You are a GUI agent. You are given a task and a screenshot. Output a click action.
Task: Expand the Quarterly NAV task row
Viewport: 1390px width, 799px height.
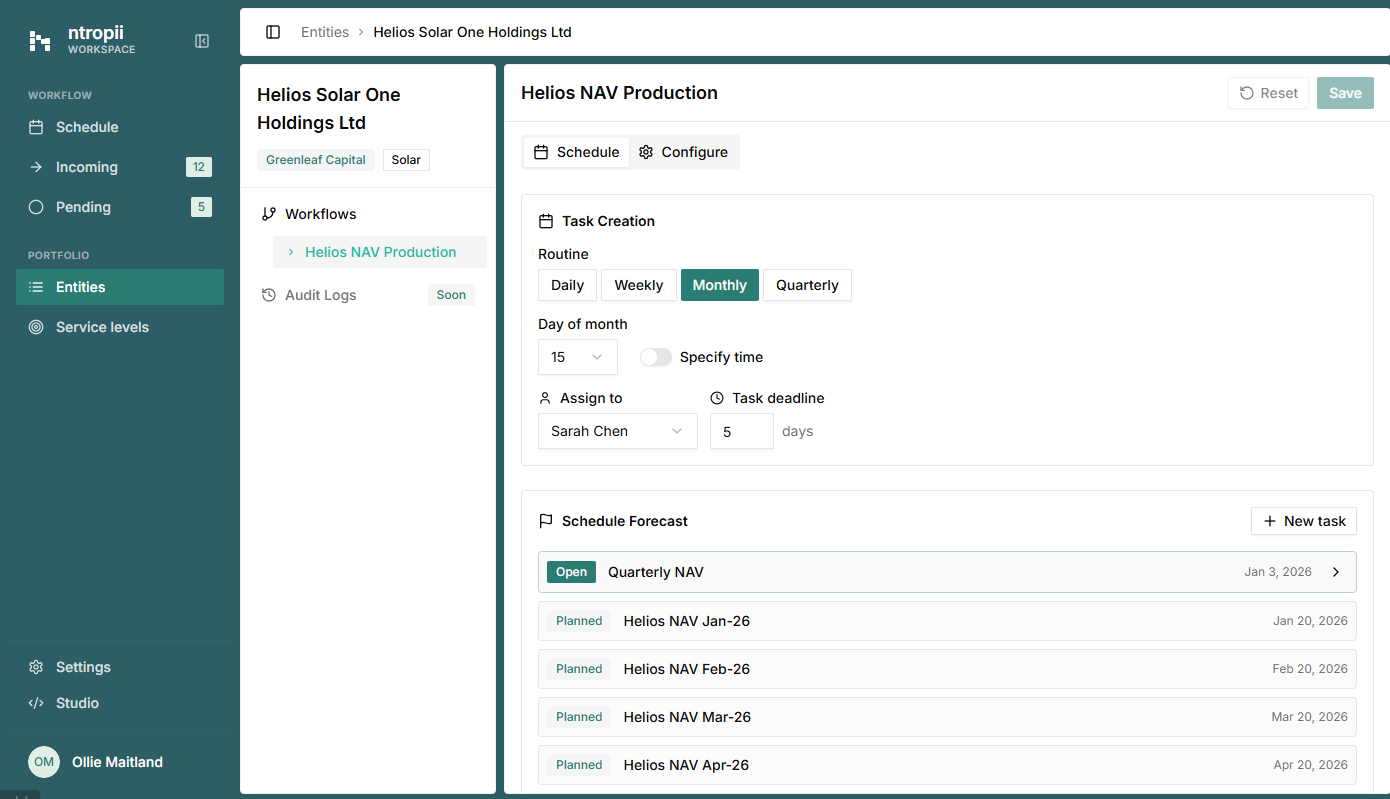1335,571
